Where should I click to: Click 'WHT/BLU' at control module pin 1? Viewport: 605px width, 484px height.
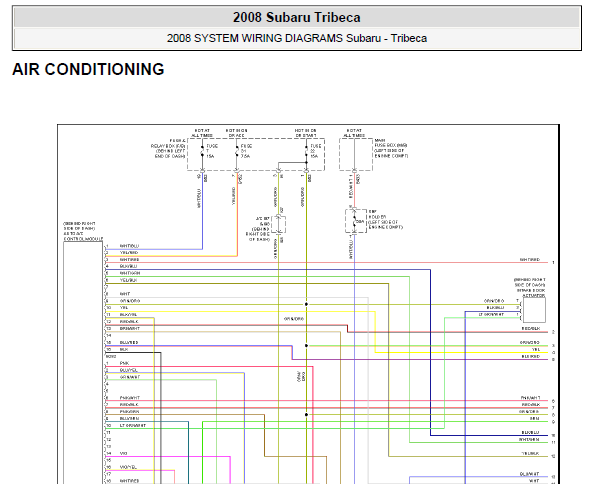click(x=129, y=246)
